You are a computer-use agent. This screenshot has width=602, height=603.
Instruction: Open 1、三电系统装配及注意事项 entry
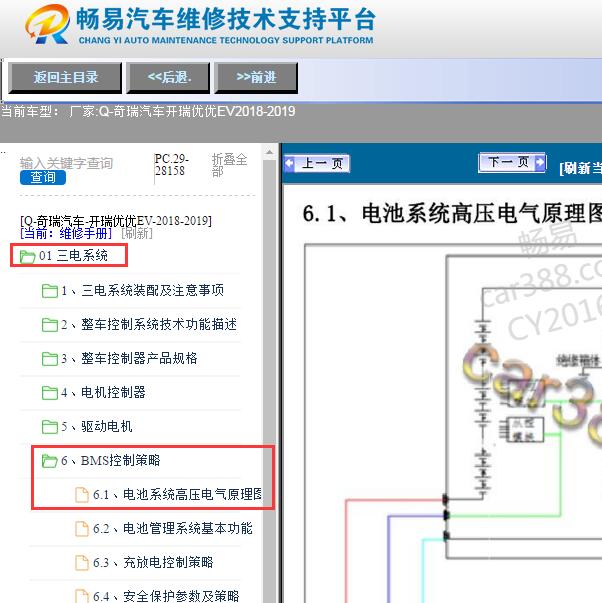coord(143,290)
